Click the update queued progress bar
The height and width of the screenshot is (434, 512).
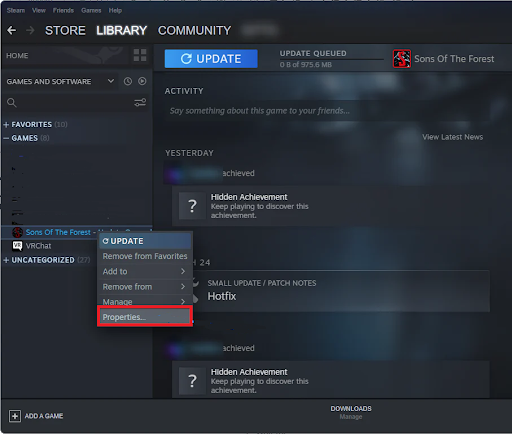coord(332,59)
